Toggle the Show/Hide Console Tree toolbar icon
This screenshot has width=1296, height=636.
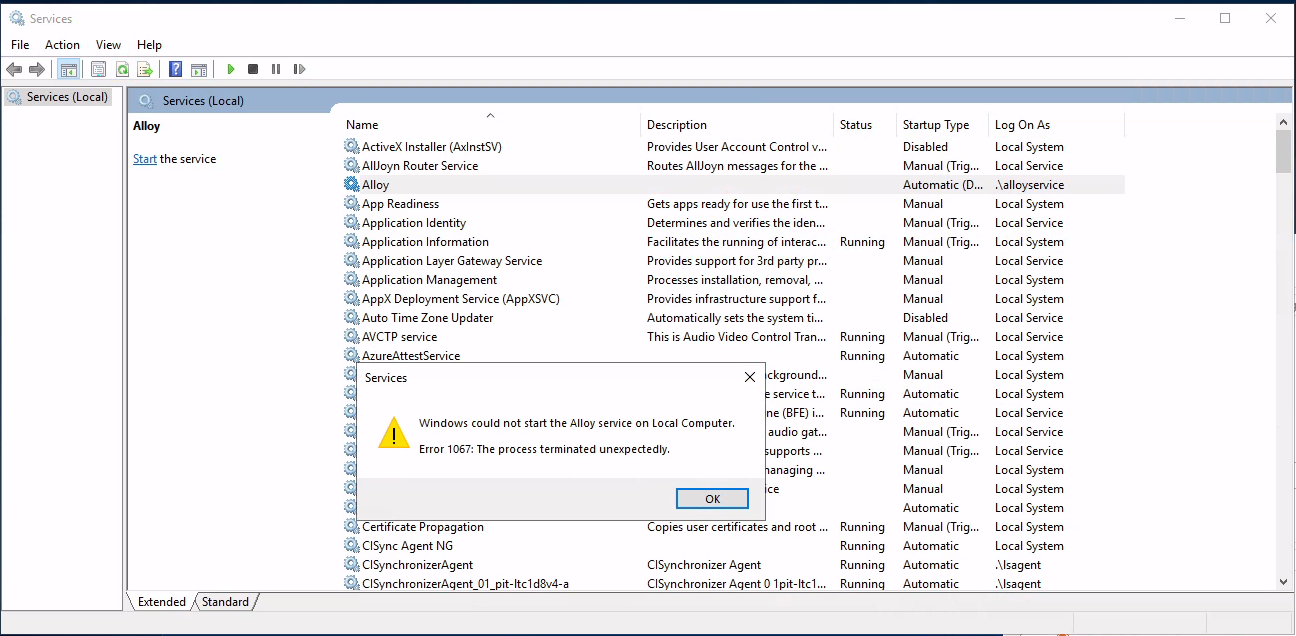coord(69,69)
